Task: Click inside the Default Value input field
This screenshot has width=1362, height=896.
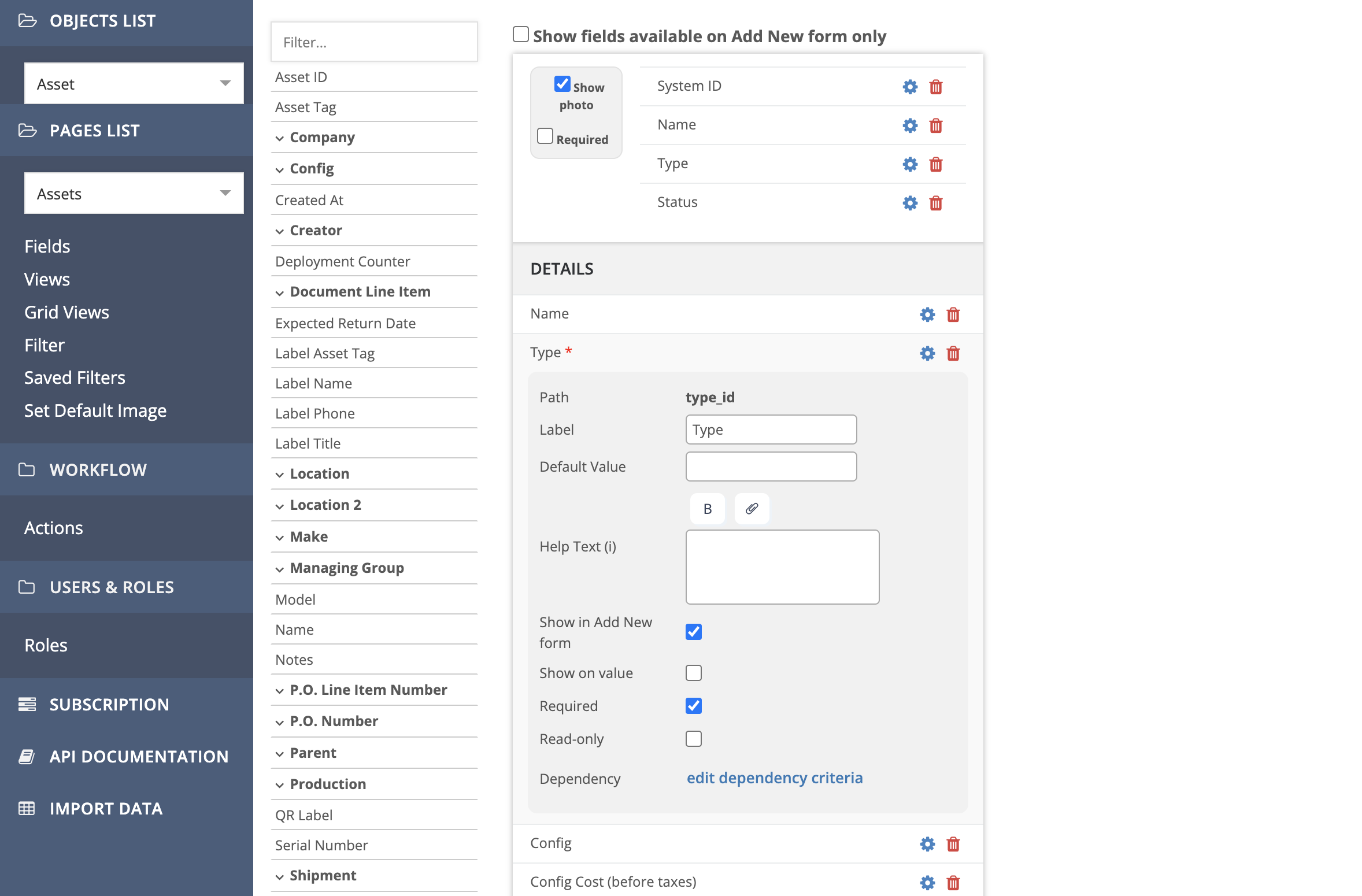Action: click(771, 466)
